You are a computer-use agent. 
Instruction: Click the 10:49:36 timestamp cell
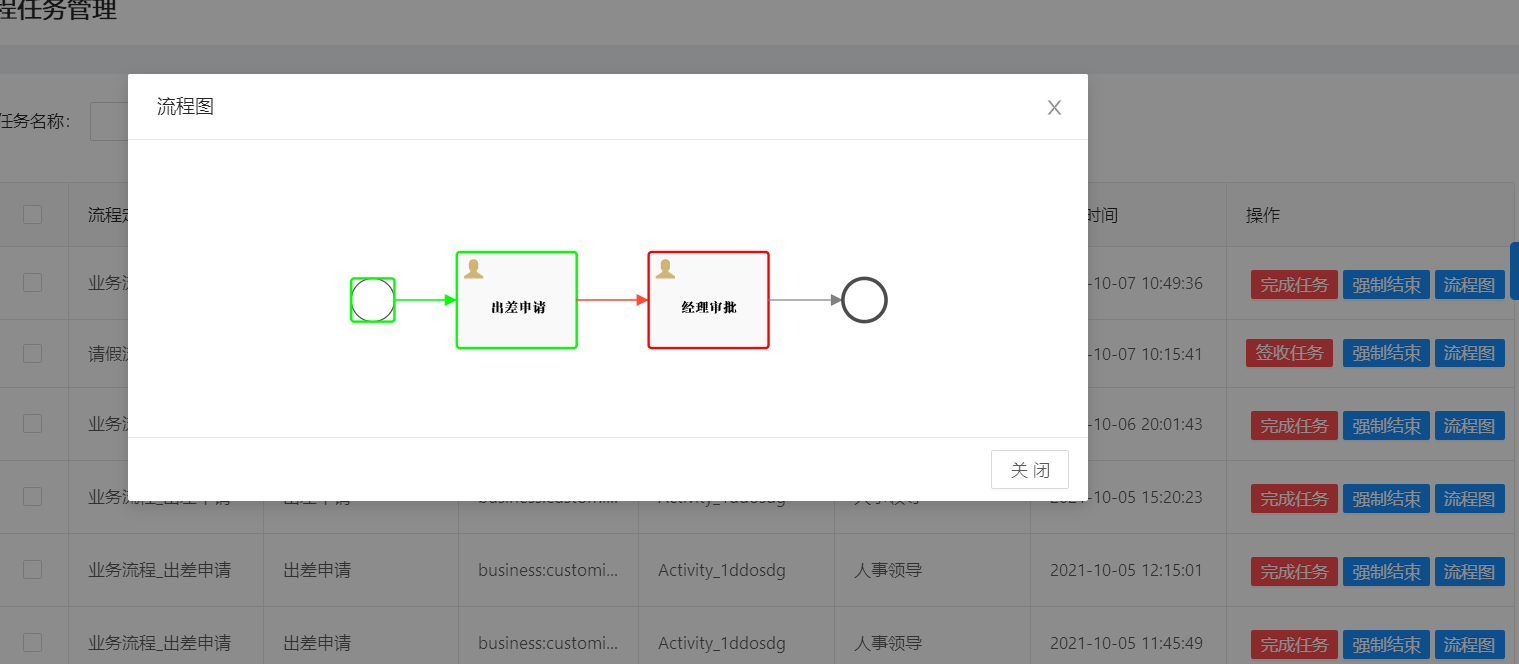[x=1145, y=283]
